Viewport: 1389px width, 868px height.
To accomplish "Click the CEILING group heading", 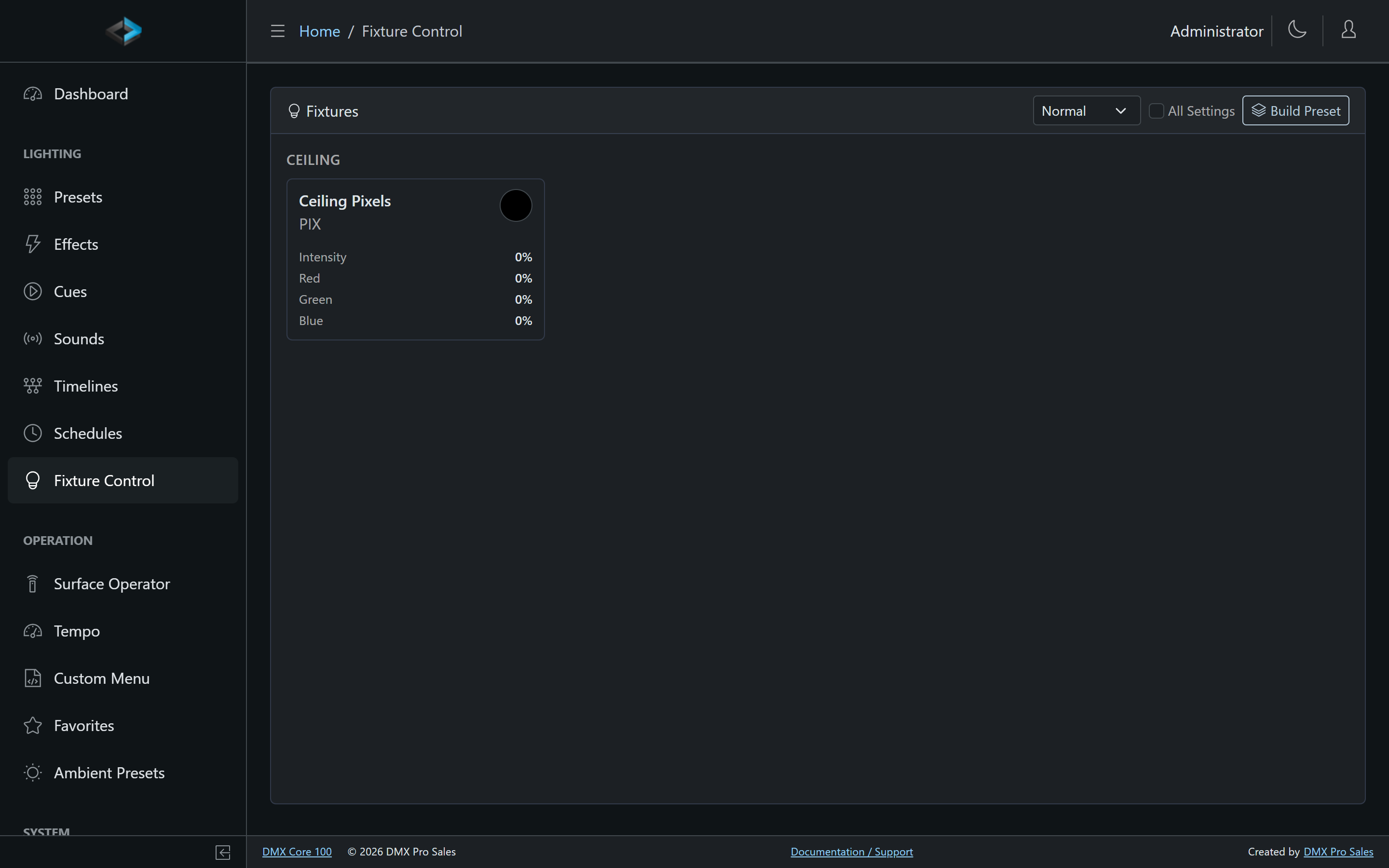I will tap(313, 160).
